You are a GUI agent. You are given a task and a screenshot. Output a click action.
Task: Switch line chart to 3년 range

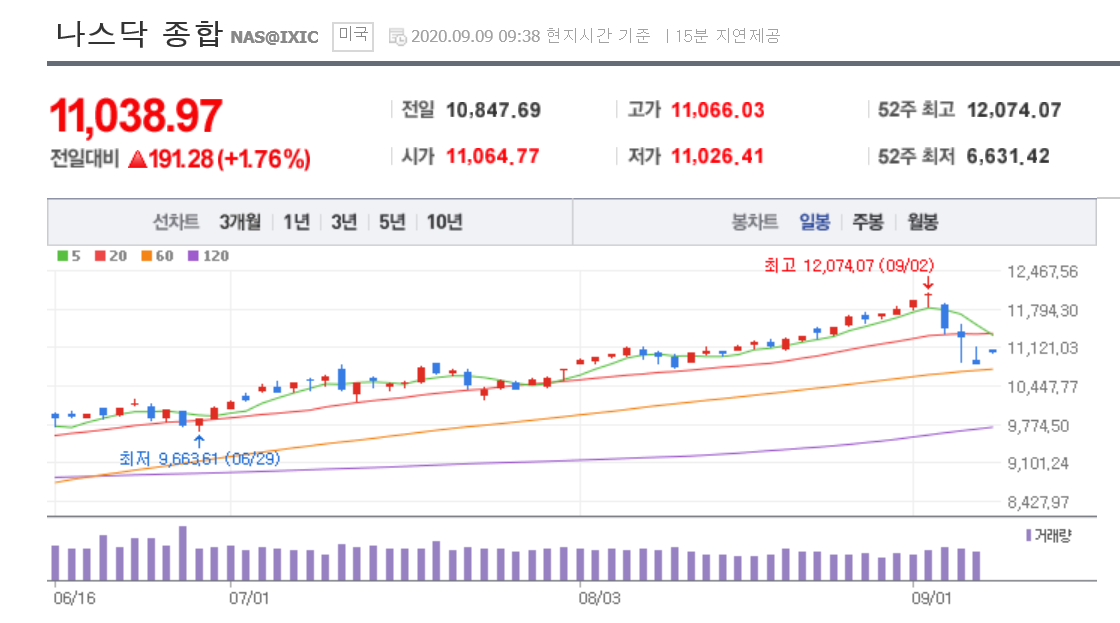[x=344, y=222]
